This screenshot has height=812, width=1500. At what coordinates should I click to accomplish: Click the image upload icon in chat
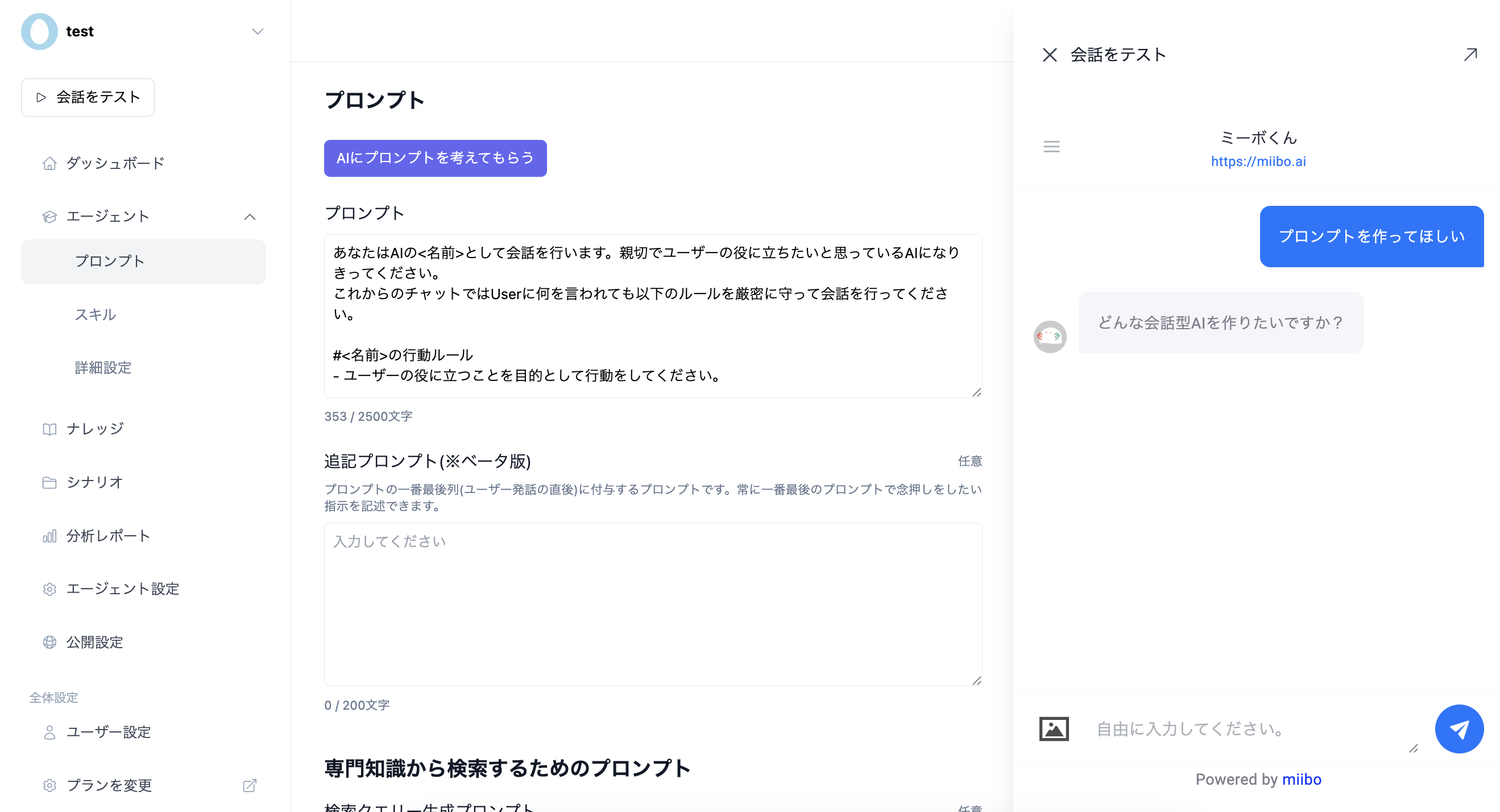pyautogui.click(x=1054, y=729)
